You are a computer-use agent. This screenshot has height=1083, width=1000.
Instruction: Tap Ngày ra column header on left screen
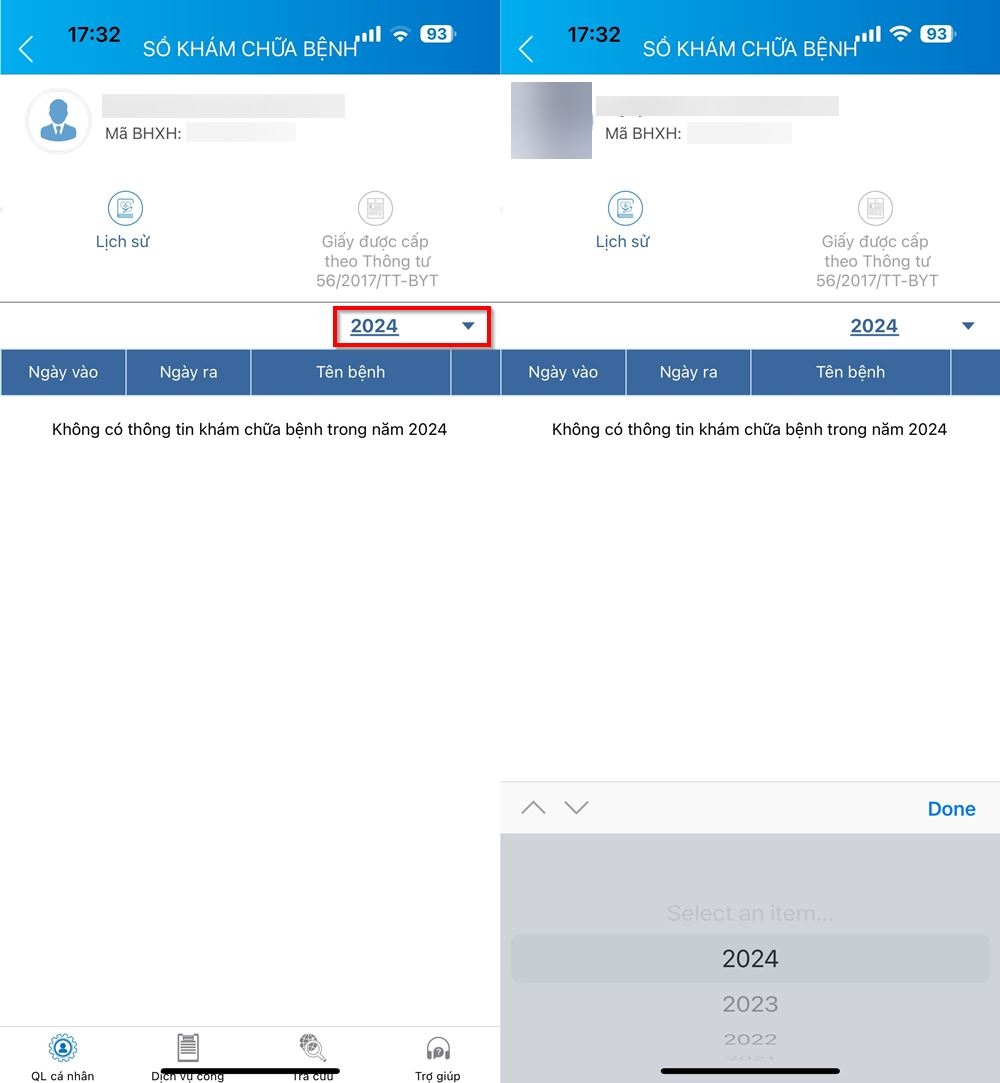[x=189, y=372]
